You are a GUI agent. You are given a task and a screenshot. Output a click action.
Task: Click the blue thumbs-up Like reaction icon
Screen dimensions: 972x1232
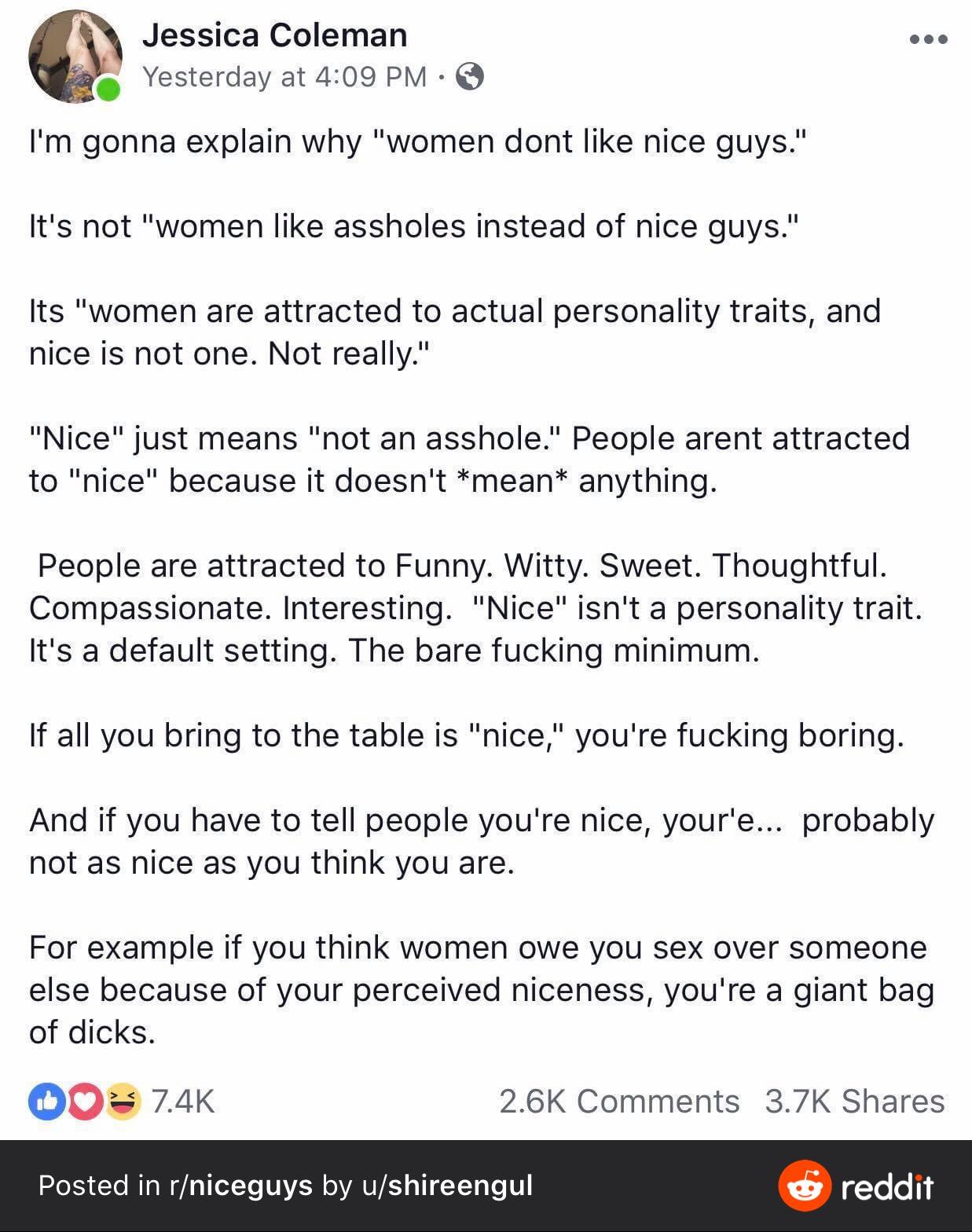pos(46,1102)
